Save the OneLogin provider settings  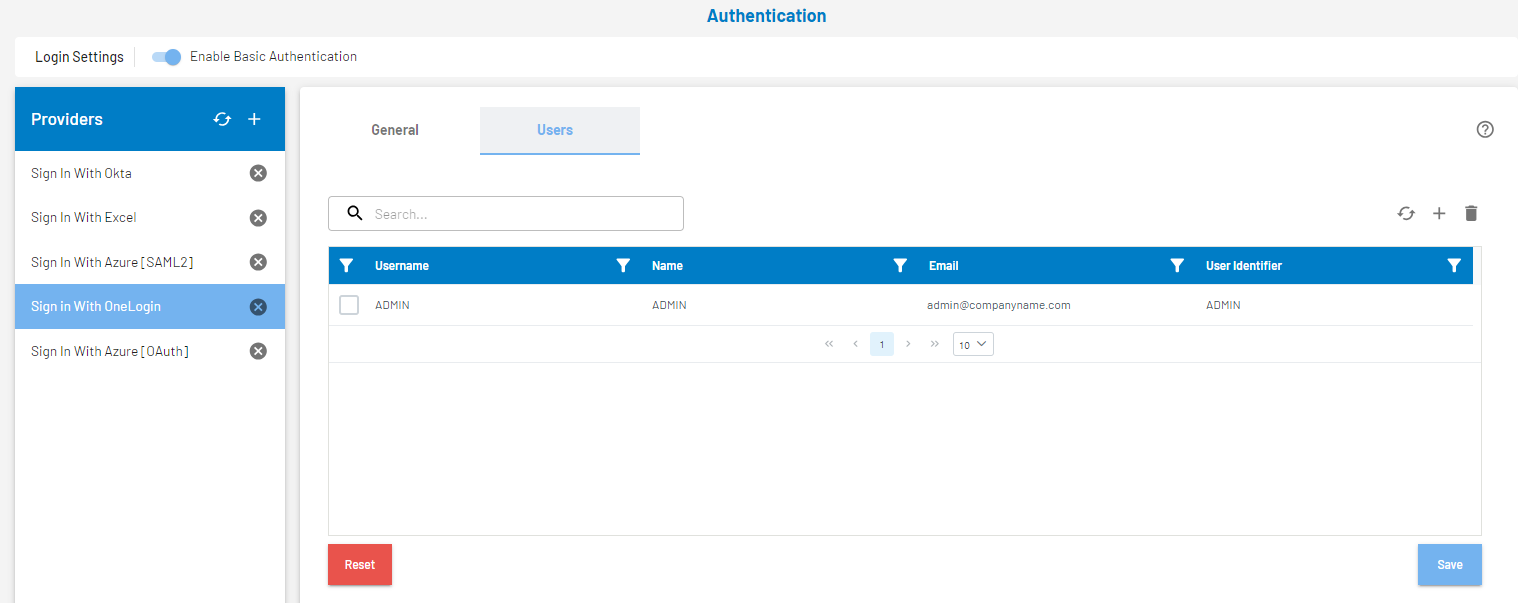pos(1449,564)
